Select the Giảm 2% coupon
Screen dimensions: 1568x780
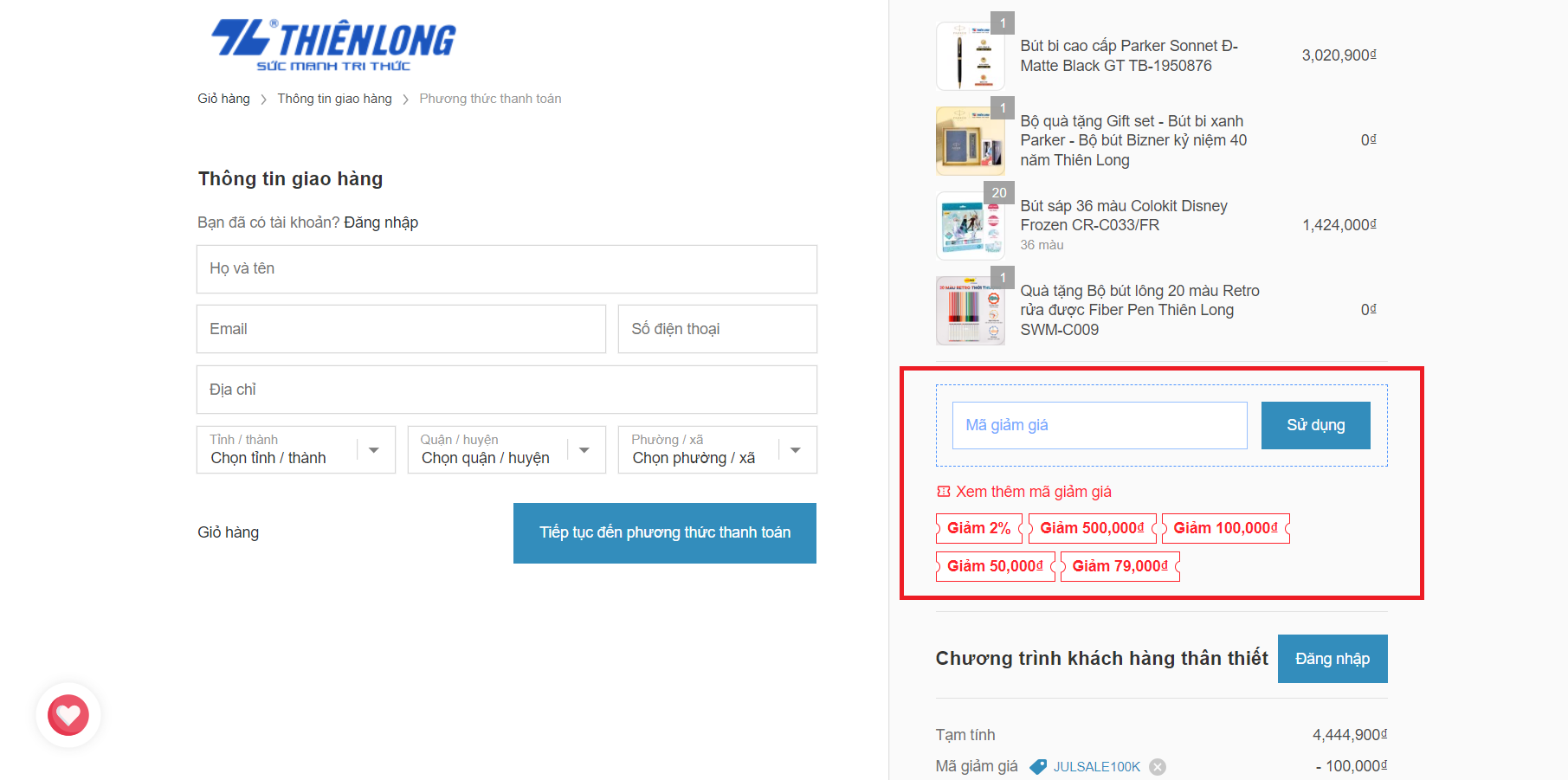click(x=979, y=528)
